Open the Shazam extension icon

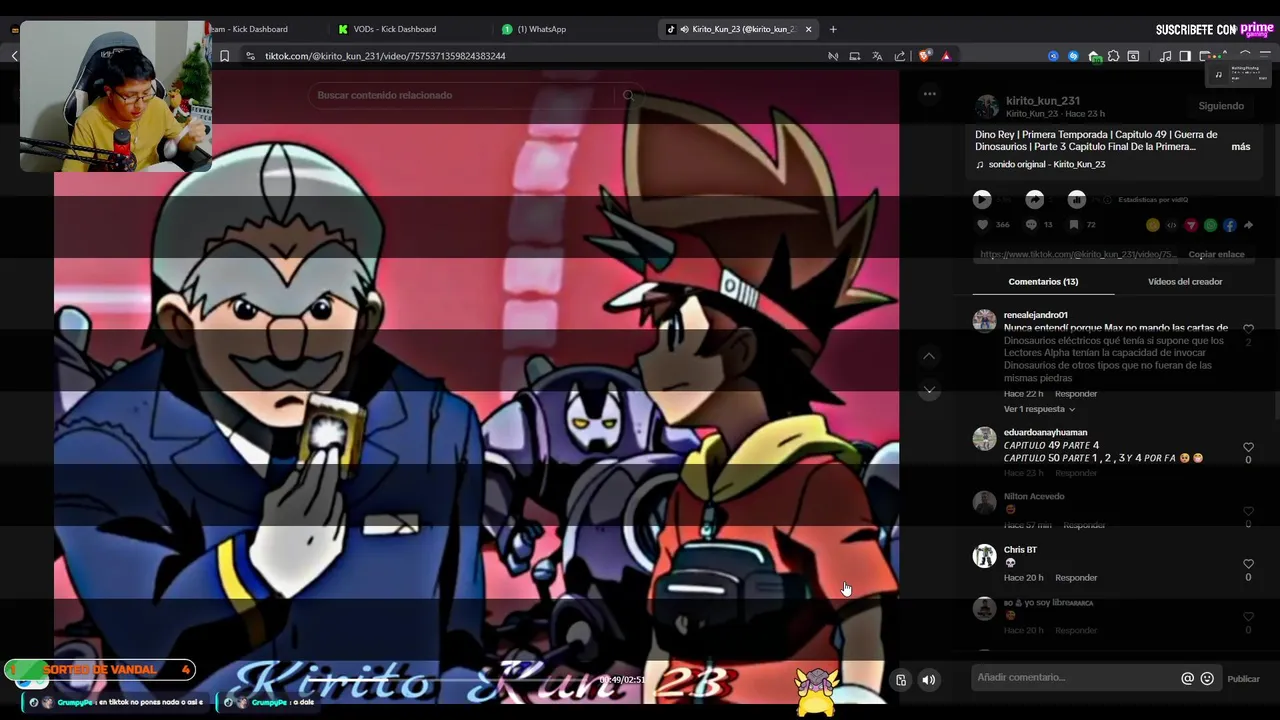pyautogui.click(x=1073, y=56)
